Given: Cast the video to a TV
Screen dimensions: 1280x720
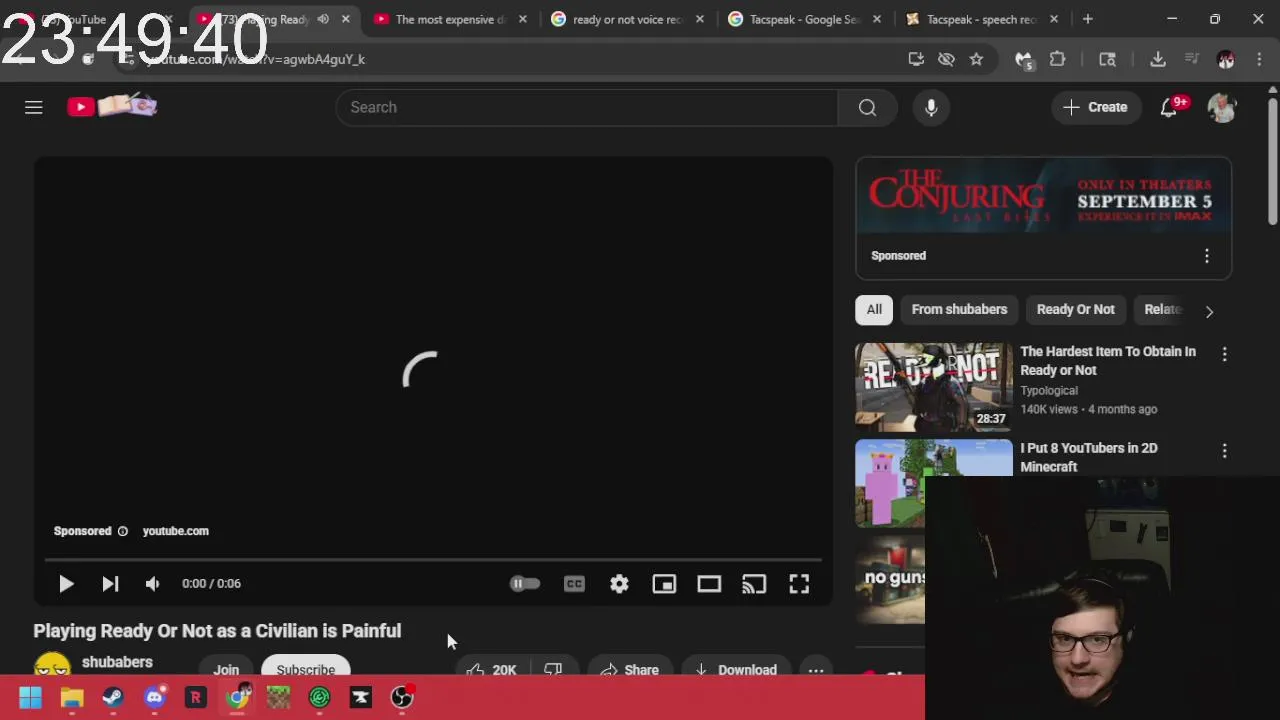Looking at the screenshot, I should [x=754, y=584].
